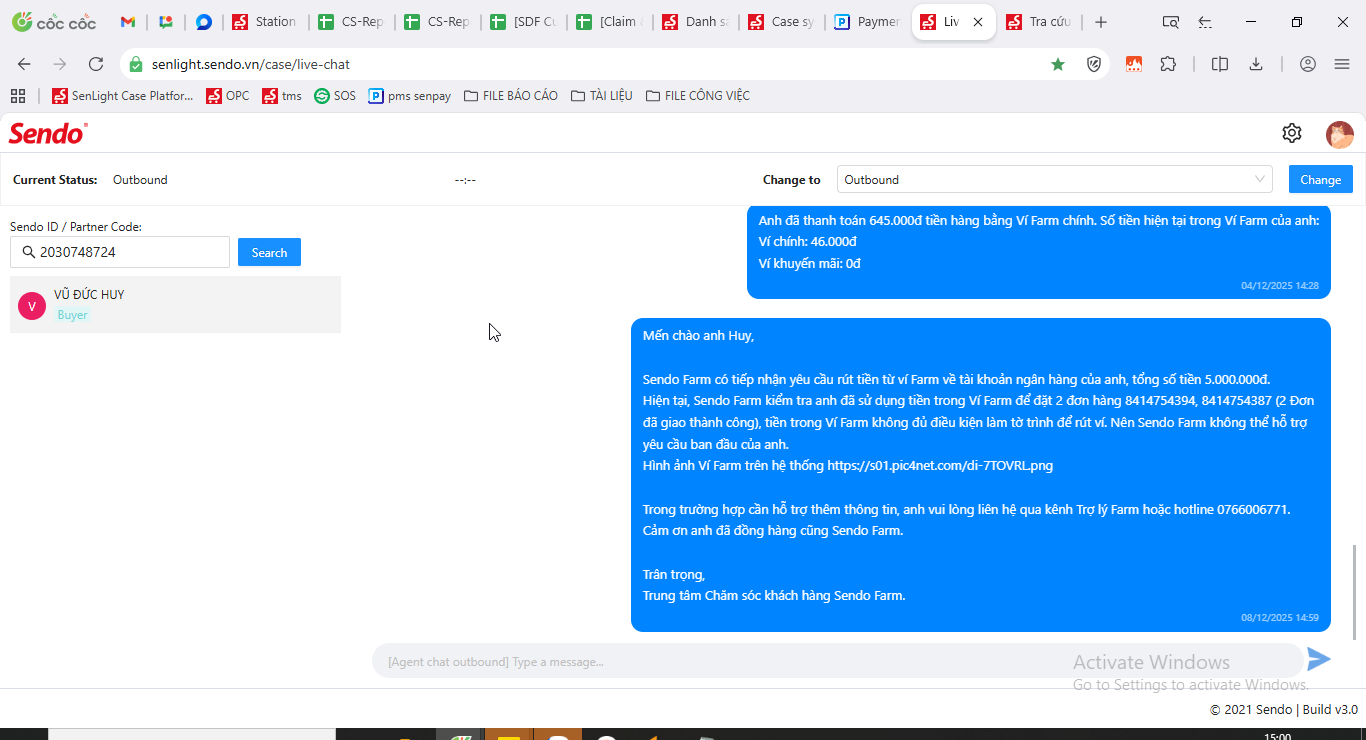Image resolution: width=1366 pixels, height=740 pixels.
Task: Click the pink V avatar circle
Action: 32,306
